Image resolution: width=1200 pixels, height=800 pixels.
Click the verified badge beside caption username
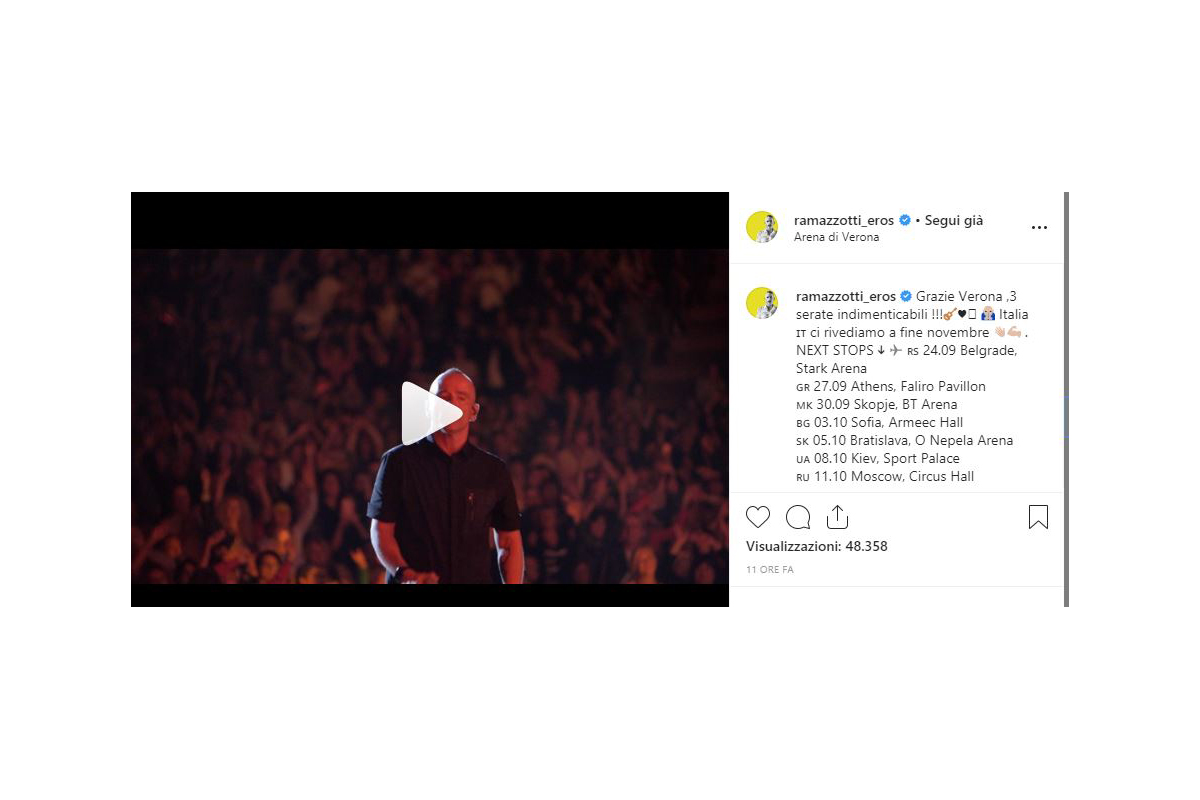click(906, 296)
